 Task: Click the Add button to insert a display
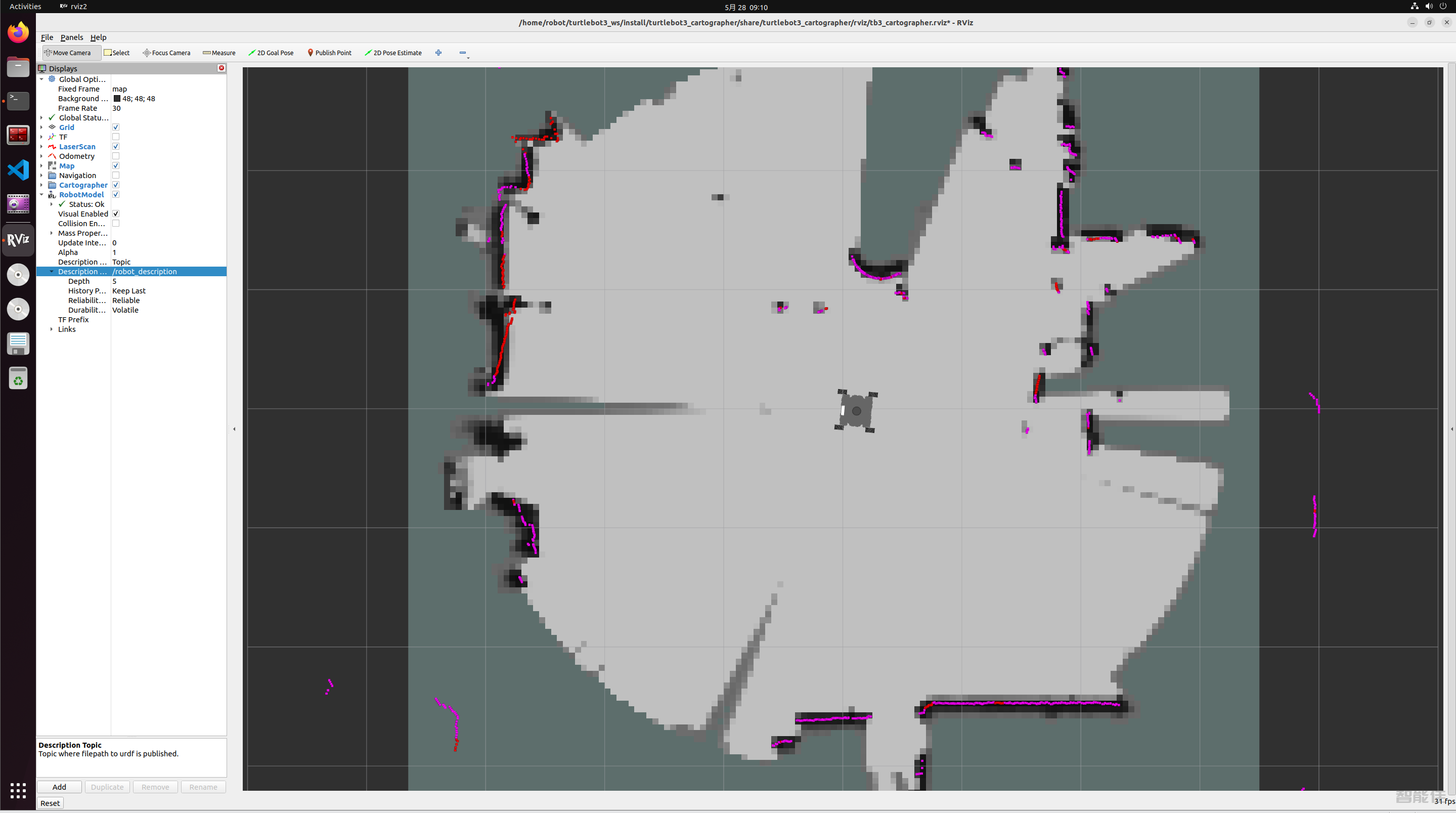(x=58, y=786)
